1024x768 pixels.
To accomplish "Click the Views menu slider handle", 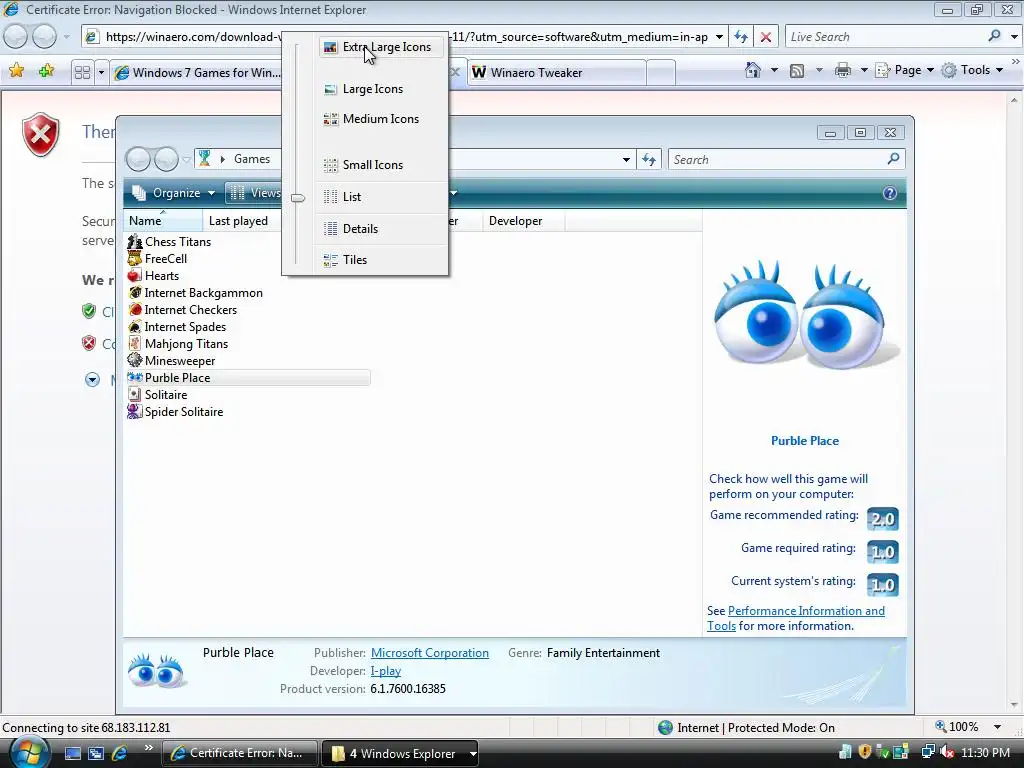I will [298, 198].
